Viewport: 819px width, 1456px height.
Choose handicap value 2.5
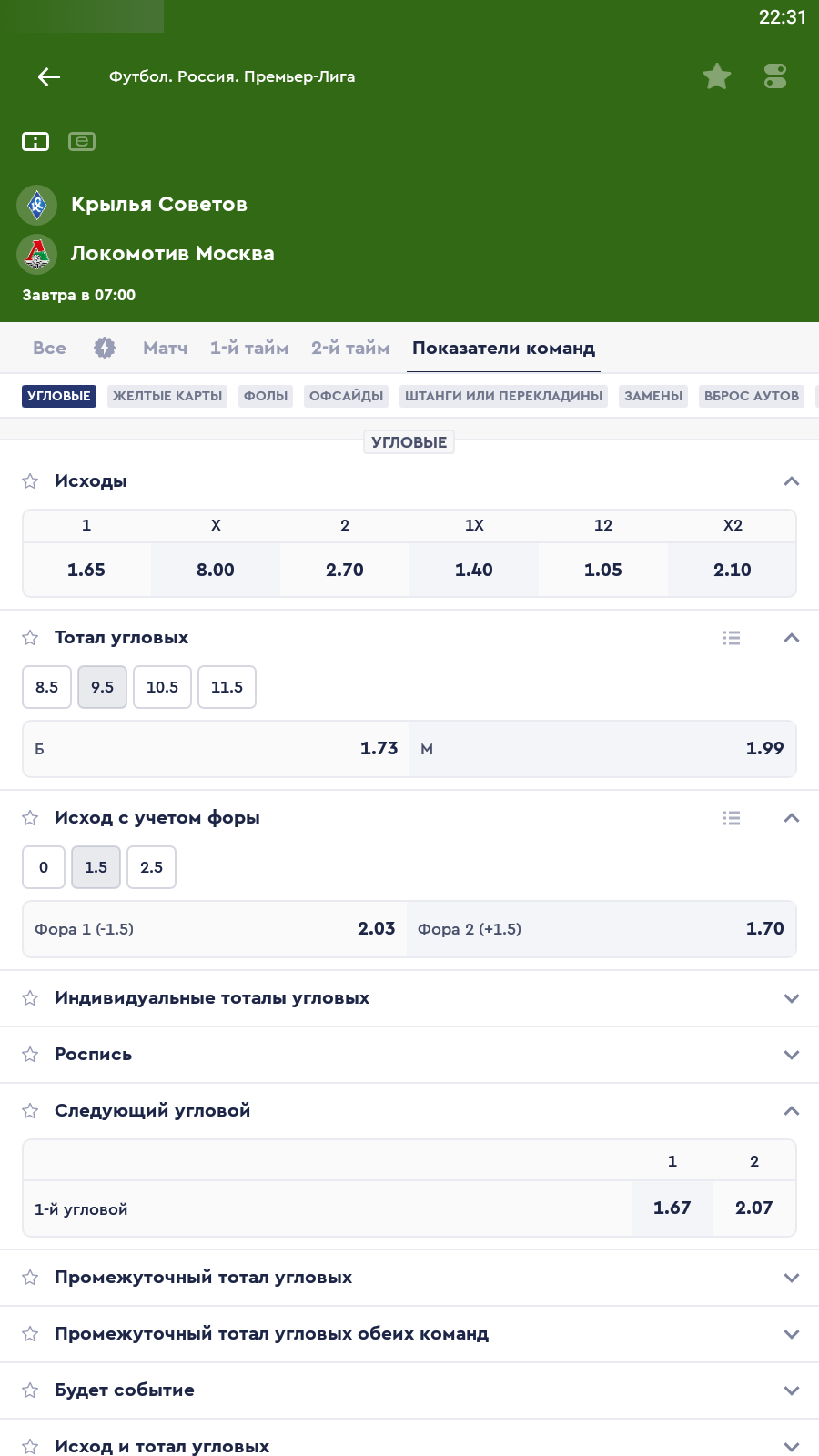pyautogui.click(x=151, y=867)
